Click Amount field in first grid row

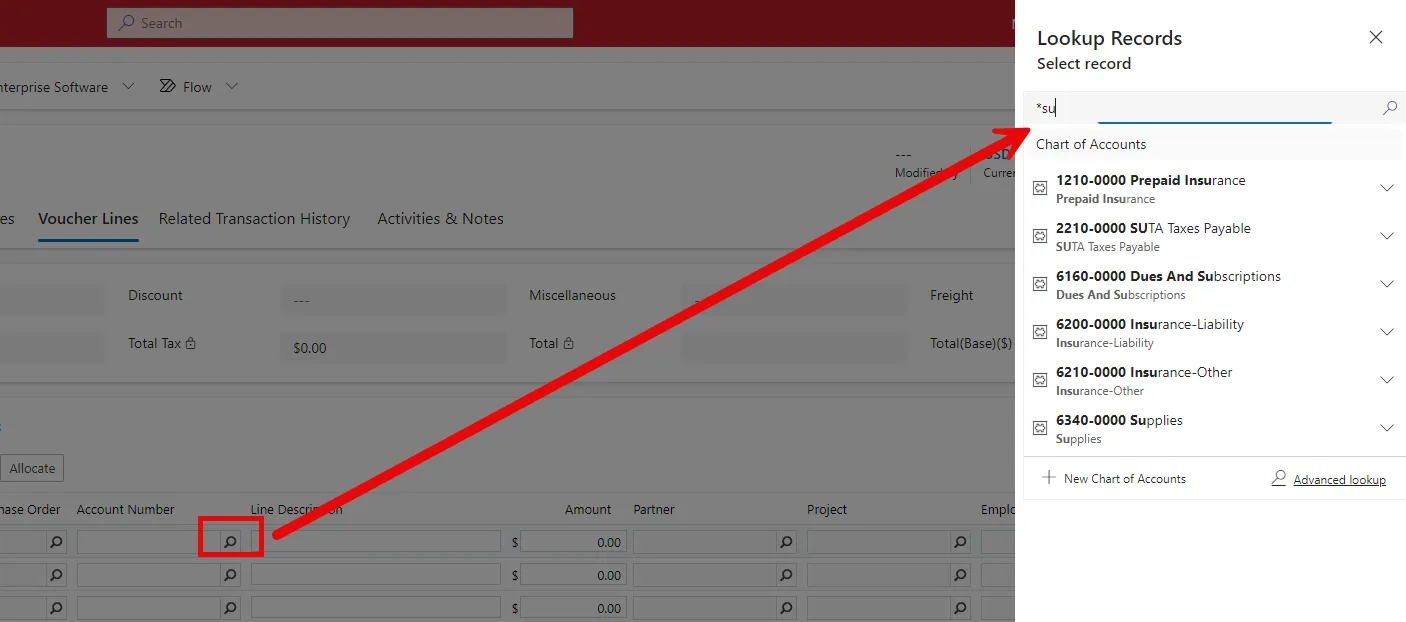point(573,541)
